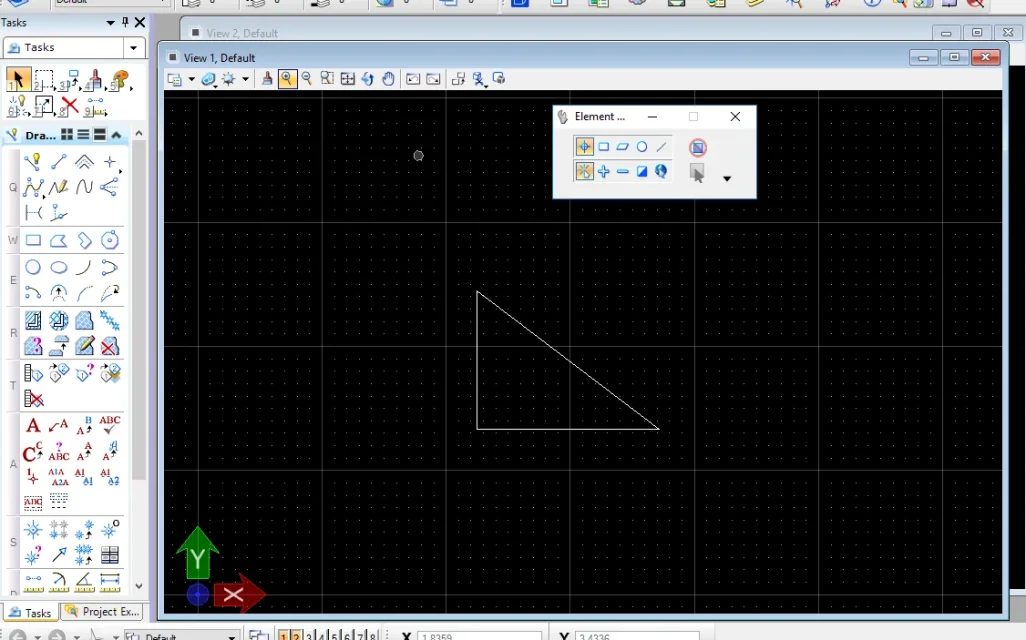Viewport: 1026px width, 640px height.
Task: Select the Place Ellipse tool
Action: point(58,267)
